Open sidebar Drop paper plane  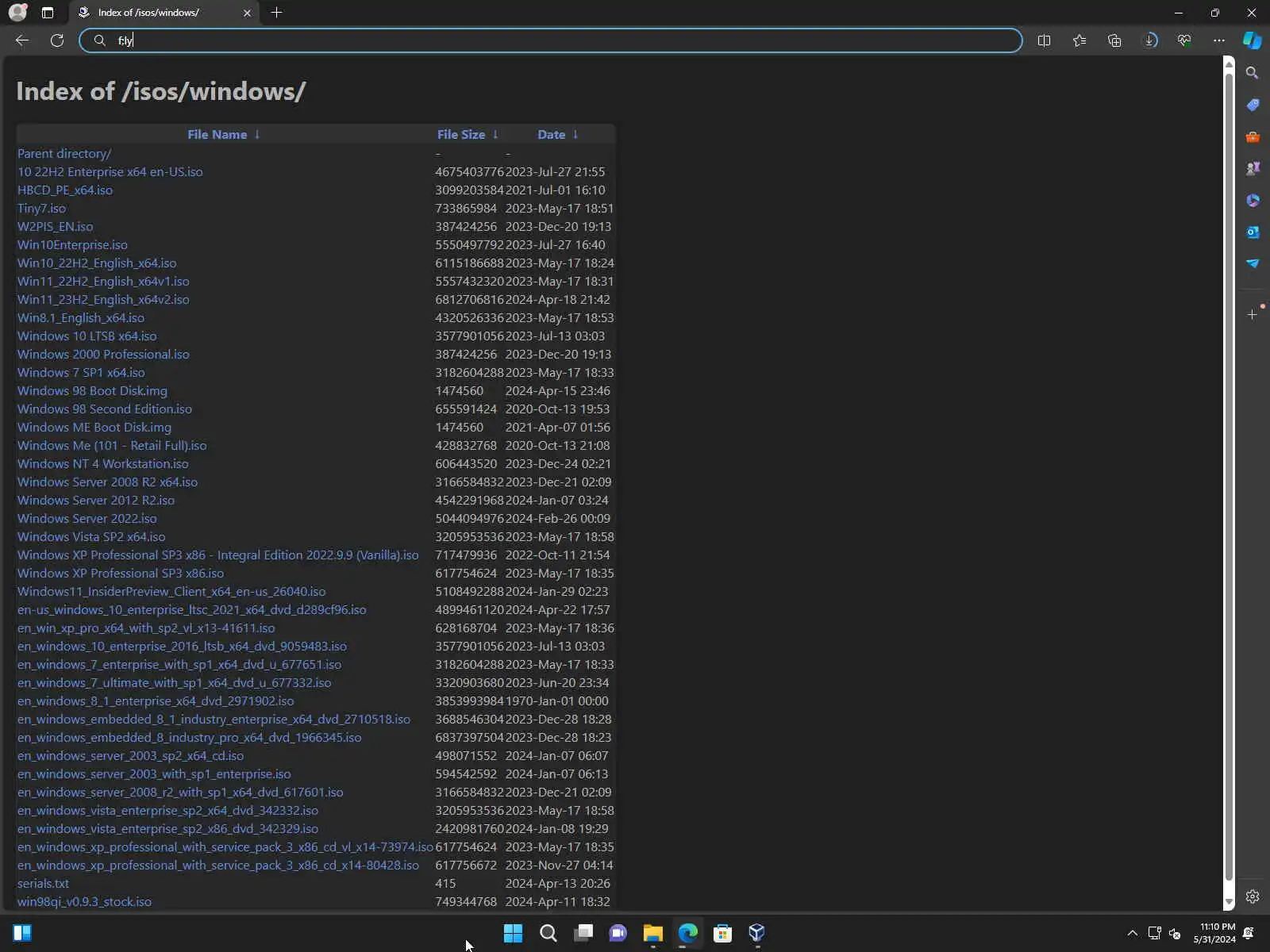(x=1253, y=263)
